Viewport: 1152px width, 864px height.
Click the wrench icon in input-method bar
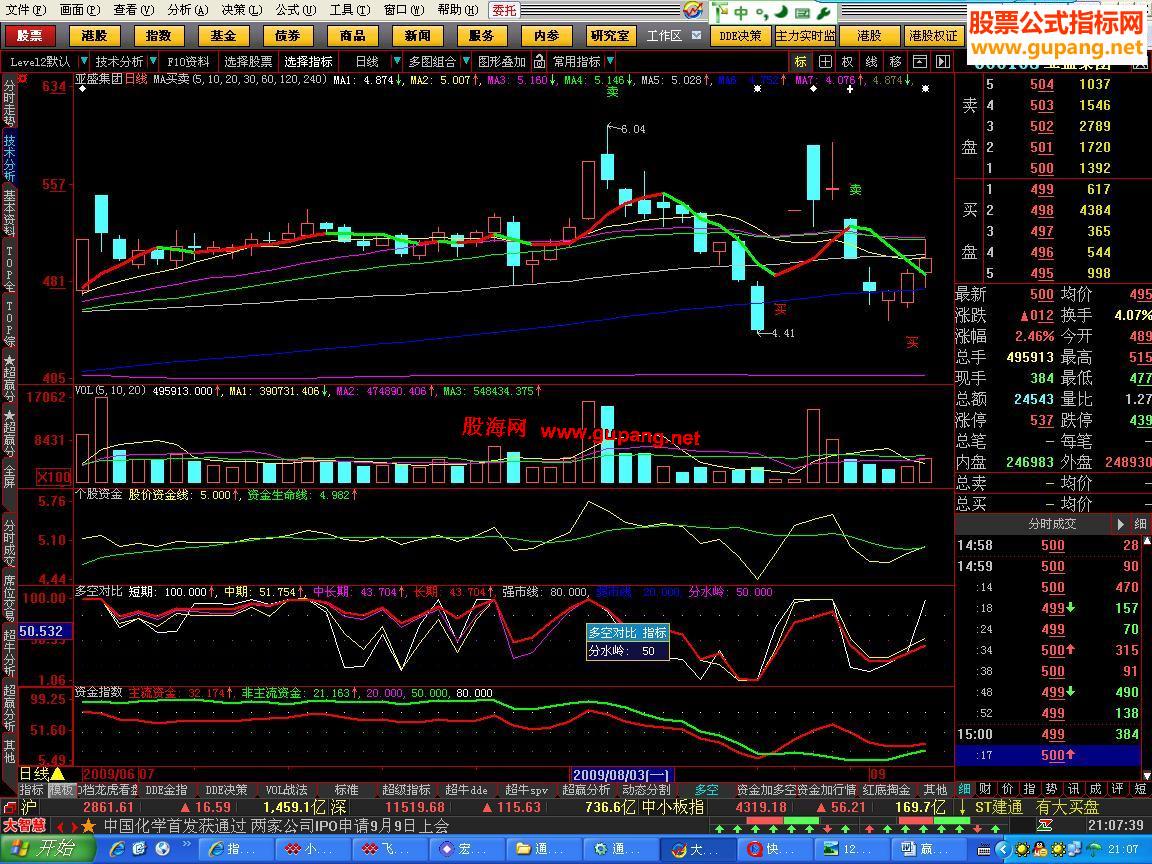(824, 12)
